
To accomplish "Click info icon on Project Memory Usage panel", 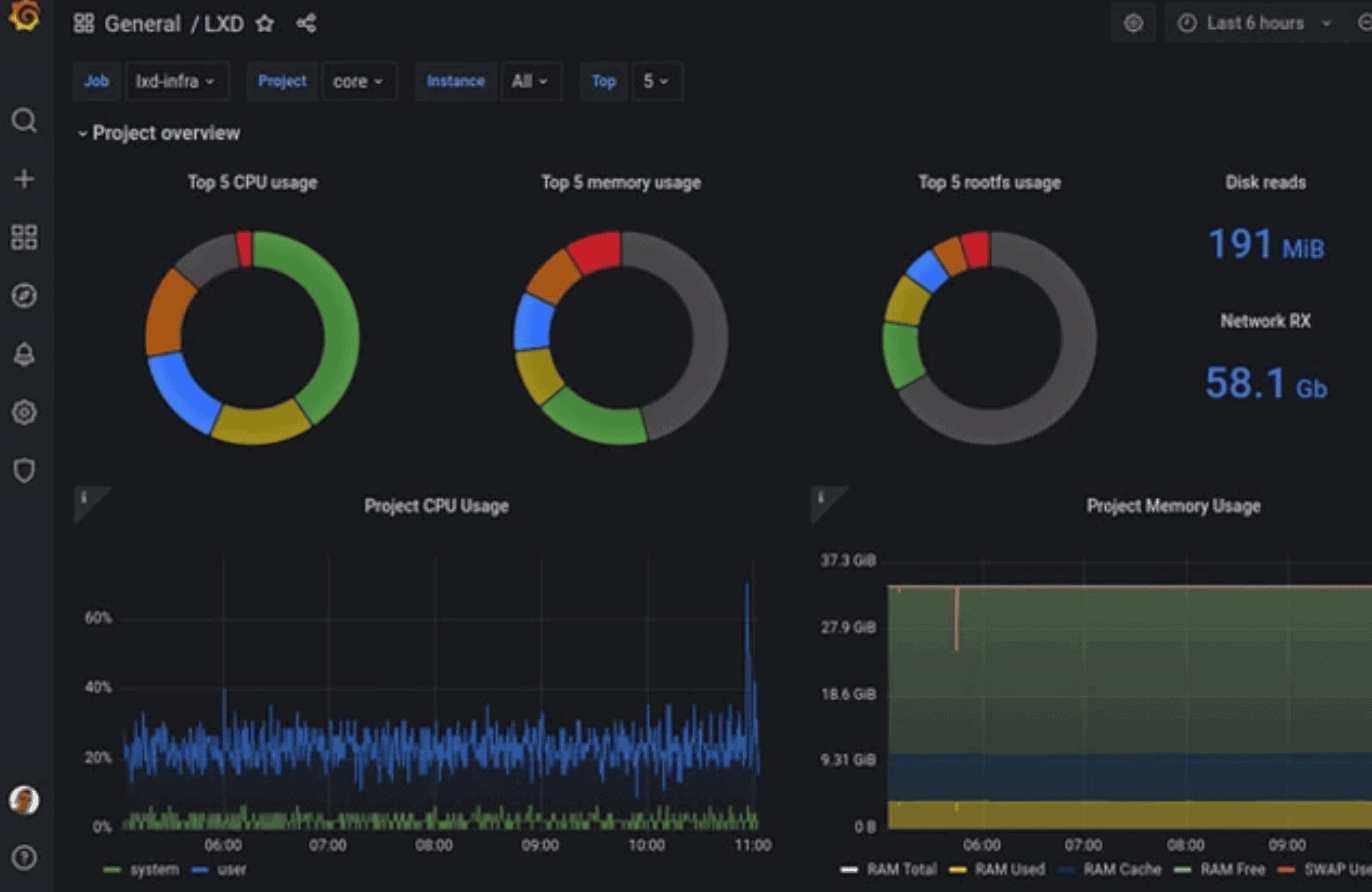I will point(821,497).
